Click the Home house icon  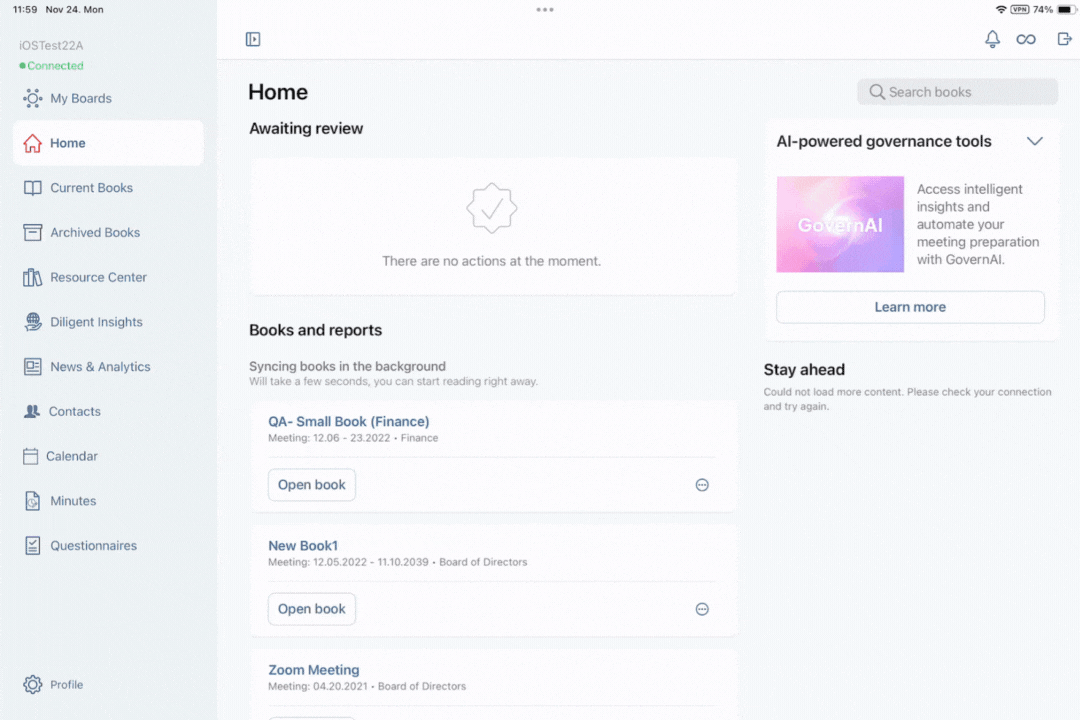[x=32, y=143]
